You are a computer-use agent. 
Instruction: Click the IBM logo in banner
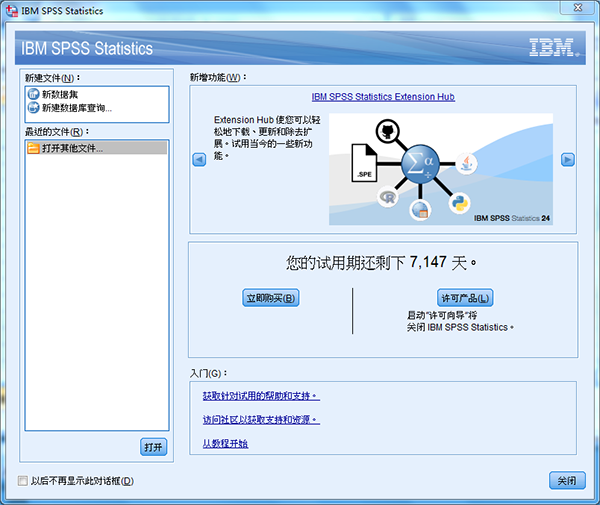[554, 47]
